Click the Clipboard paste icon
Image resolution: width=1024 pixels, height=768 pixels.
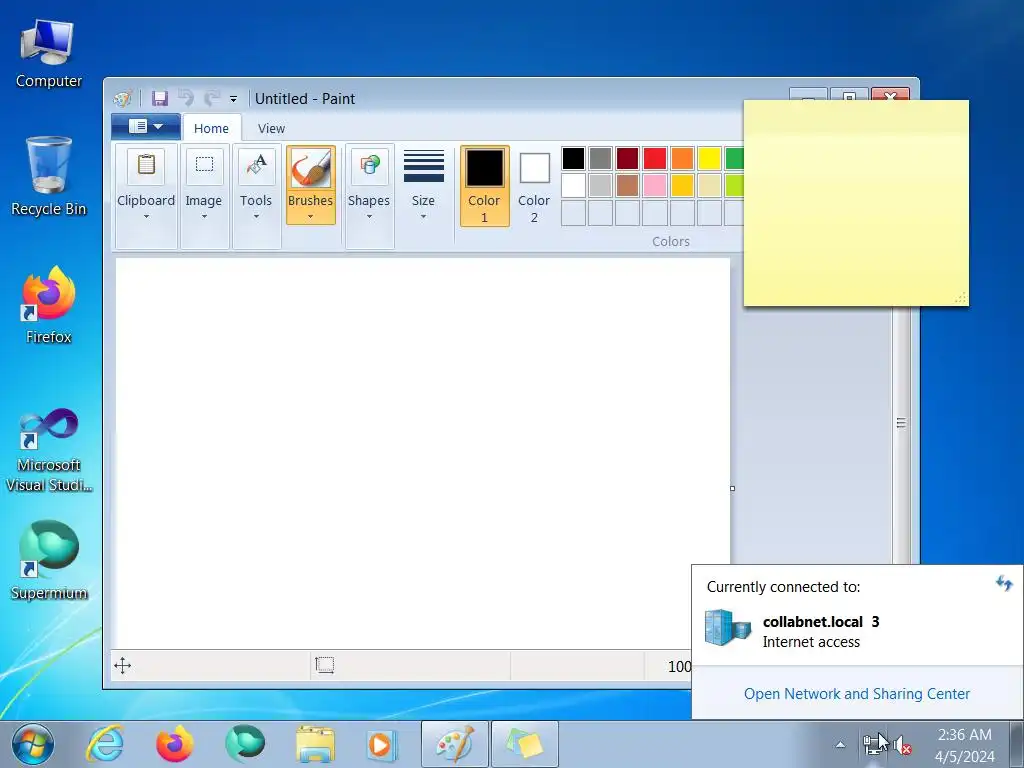coord(146,165)
